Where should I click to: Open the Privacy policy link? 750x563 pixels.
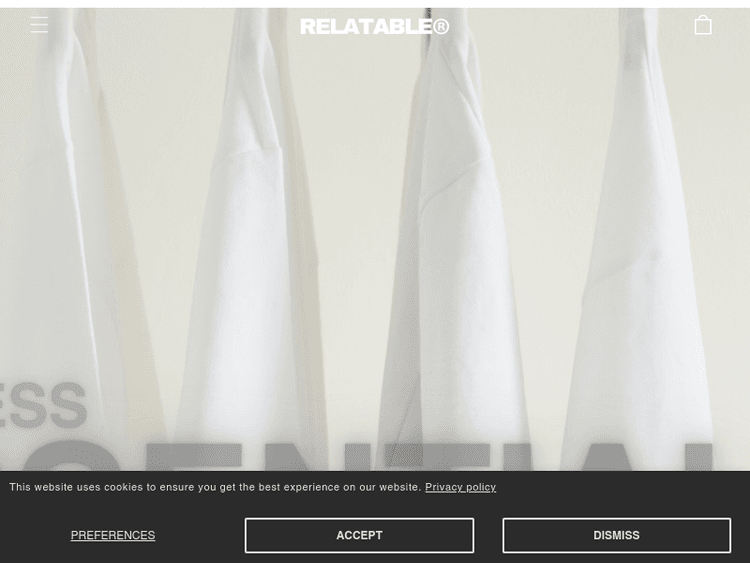[460, 487]
